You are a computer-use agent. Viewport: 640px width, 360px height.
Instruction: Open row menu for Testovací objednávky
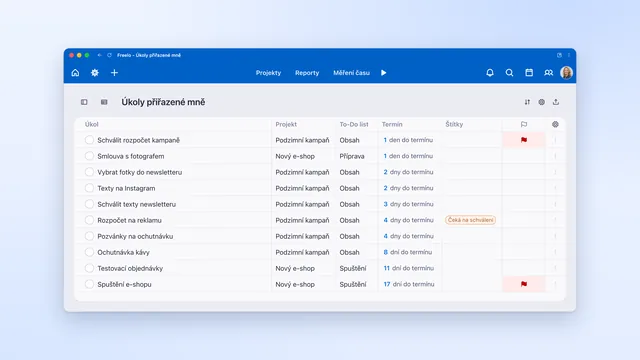point(555,268)
